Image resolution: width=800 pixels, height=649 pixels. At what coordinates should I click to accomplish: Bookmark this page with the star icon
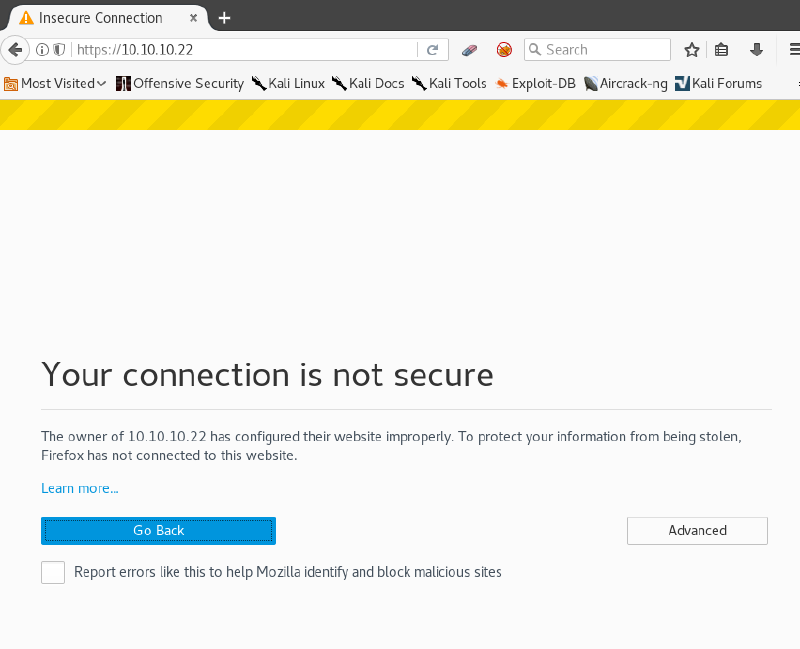pyautogui.click(x=691, y=49)
